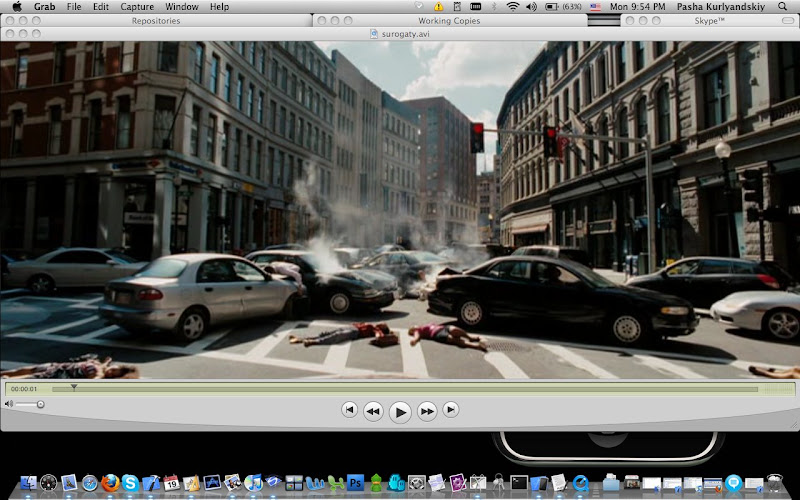
Task: Open the Edit menu
Action: pos(100,6)
